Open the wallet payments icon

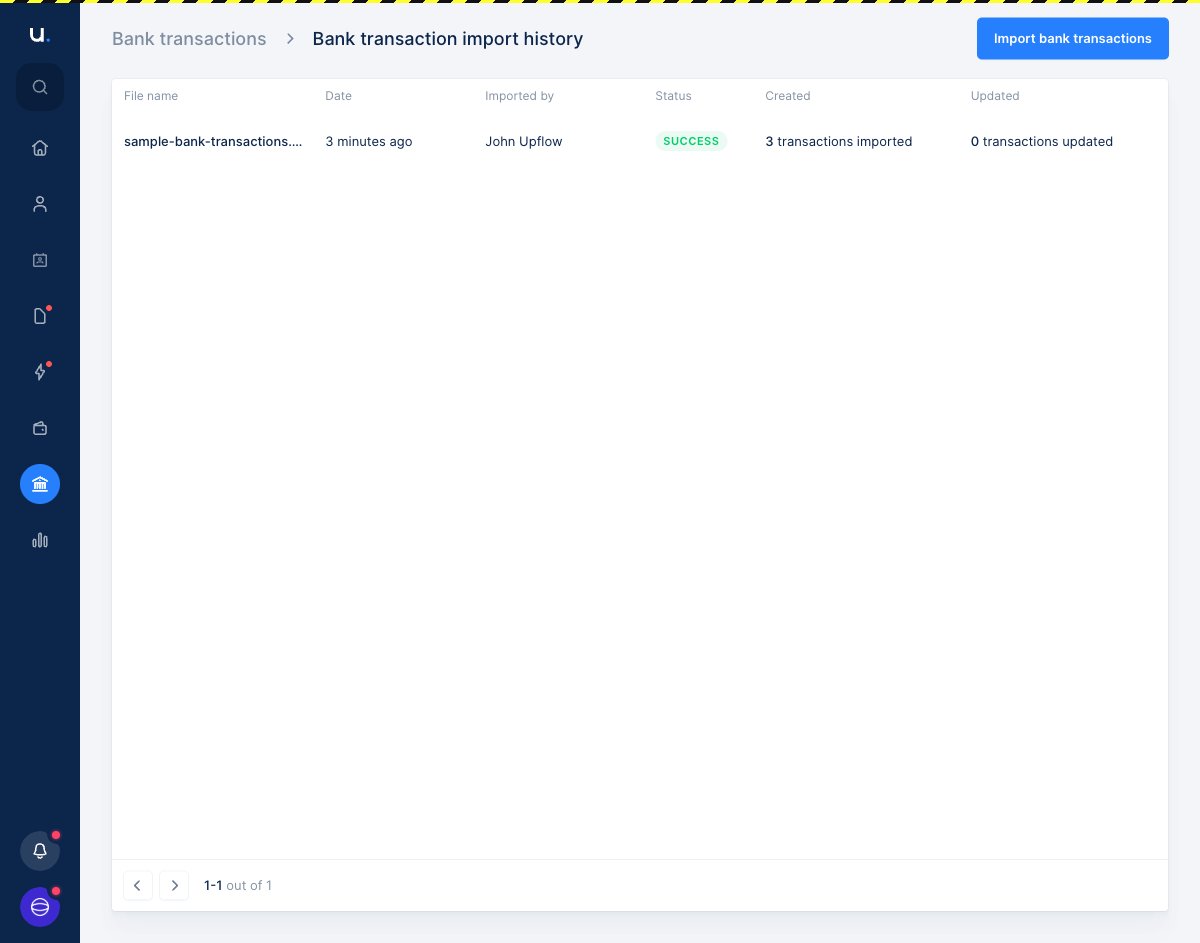40,428
